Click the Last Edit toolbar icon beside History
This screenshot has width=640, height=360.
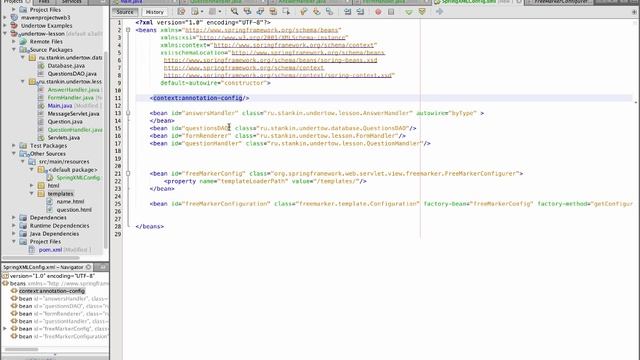[181, 12]
